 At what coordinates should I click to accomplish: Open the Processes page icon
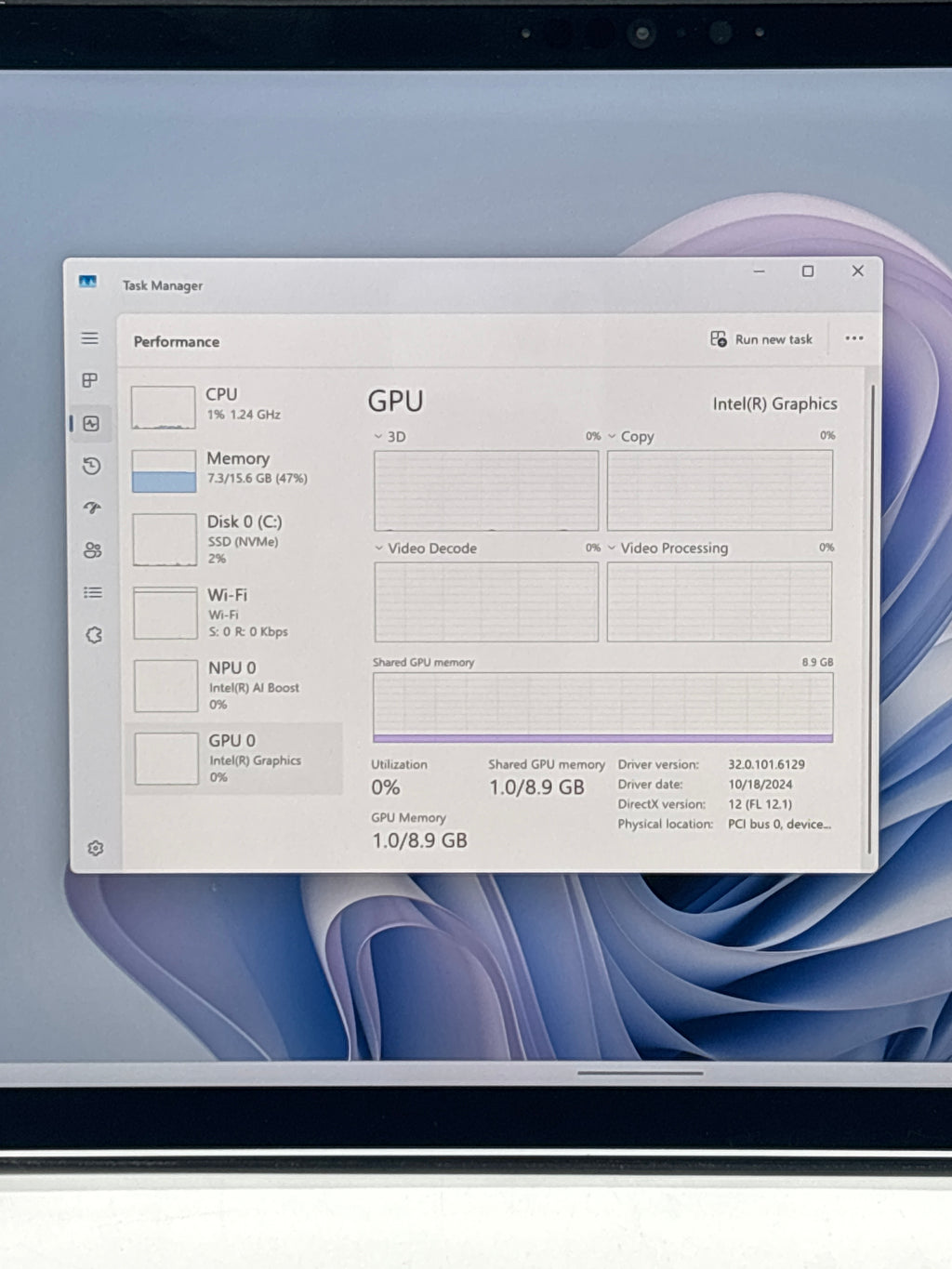tap(90, 380)
